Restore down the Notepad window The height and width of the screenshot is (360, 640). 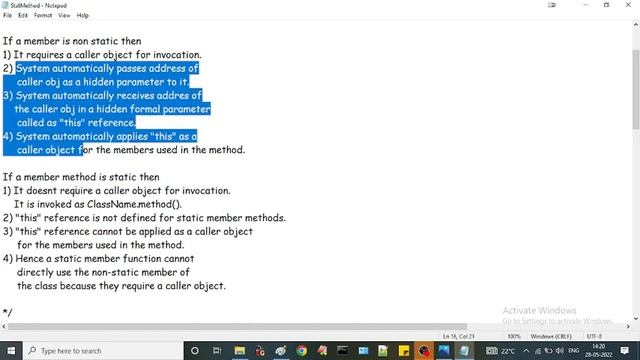click(607, 5)
